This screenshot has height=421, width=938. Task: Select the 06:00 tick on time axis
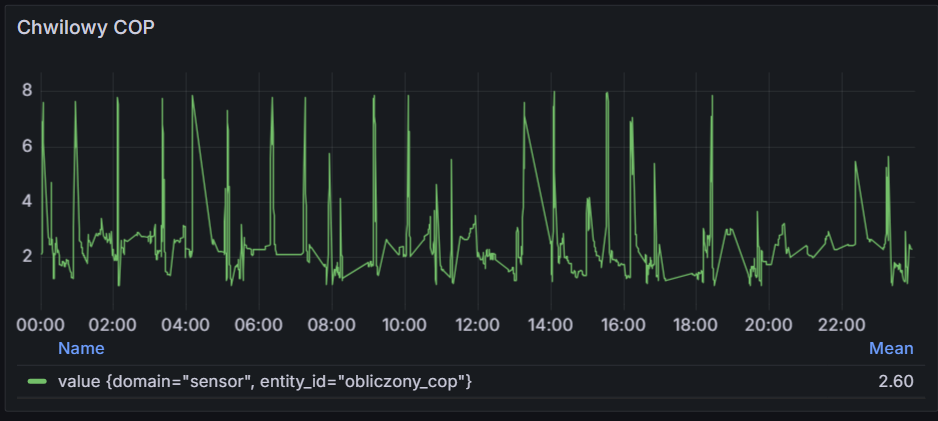(259, 325)
